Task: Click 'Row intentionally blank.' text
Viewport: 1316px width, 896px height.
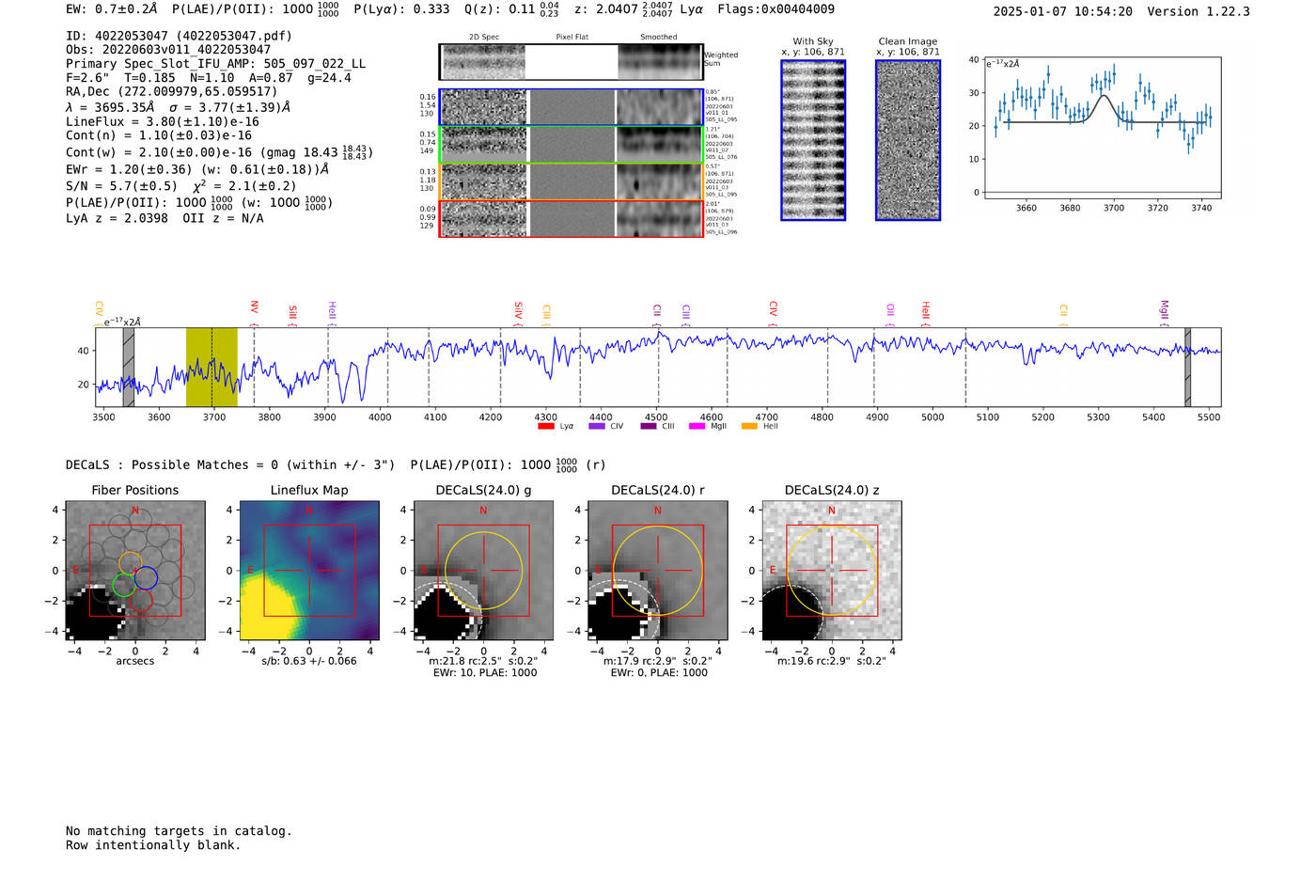Action: point(153,845)
